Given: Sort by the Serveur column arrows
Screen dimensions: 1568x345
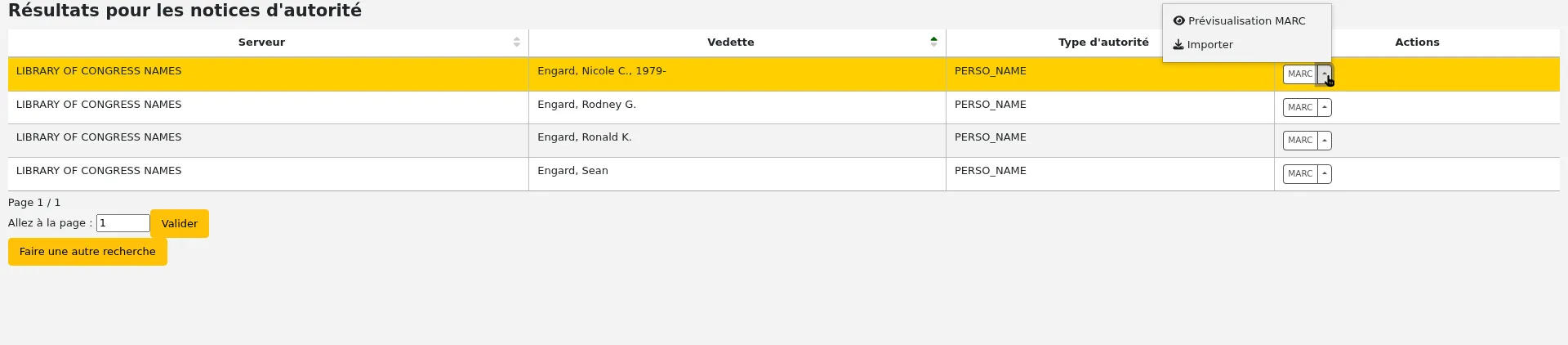Looking at the screenshot, I should pos(517,43).
